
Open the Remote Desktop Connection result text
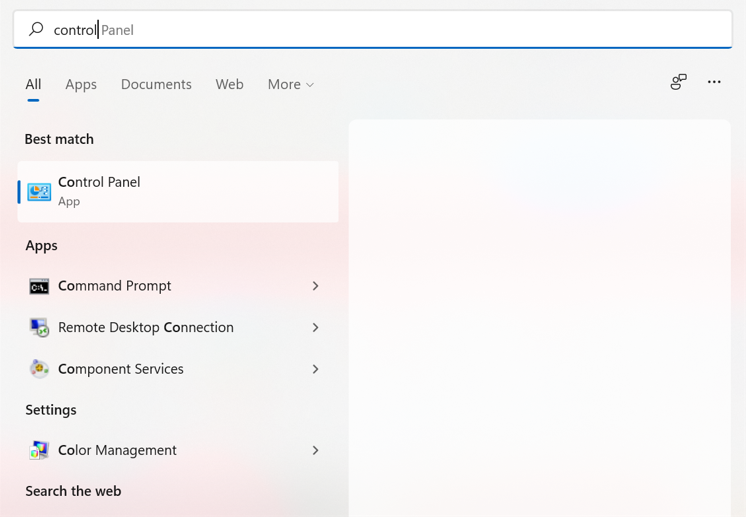pyautogui.click(x=146, y=327)
